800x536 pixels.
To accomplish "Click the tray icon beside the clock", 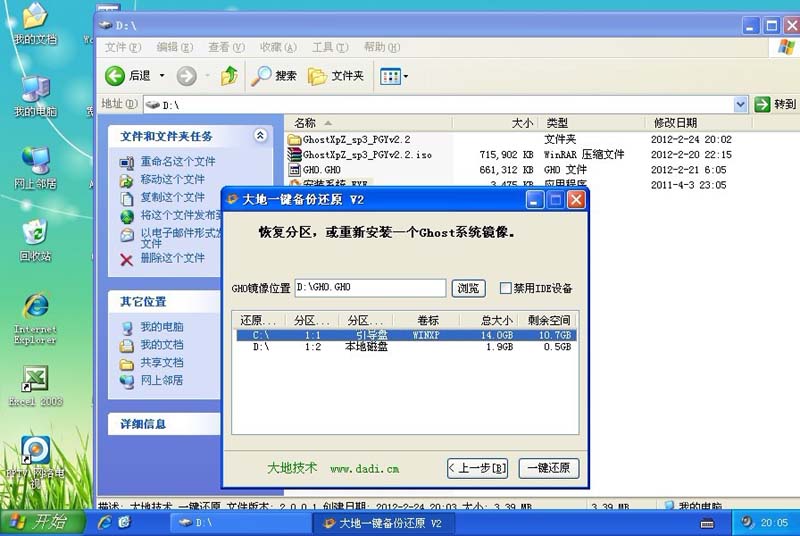I will [747, 522].
